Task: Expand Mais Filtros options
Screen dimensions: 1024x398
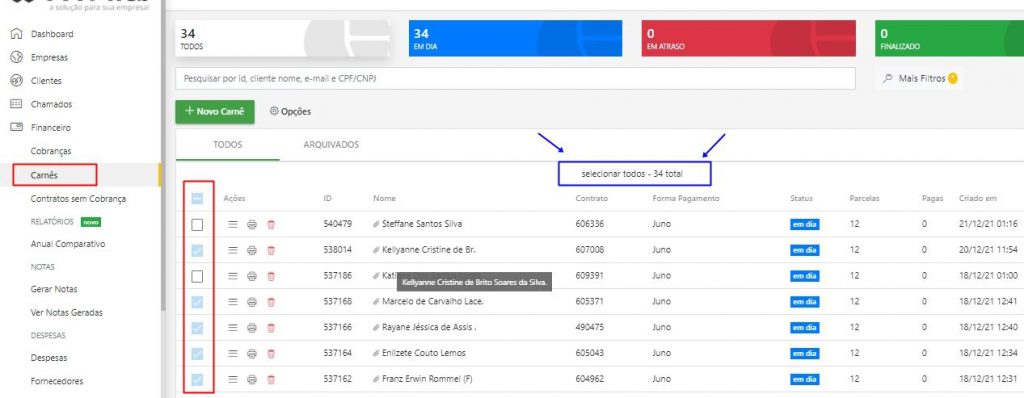Action: (920, 78)
